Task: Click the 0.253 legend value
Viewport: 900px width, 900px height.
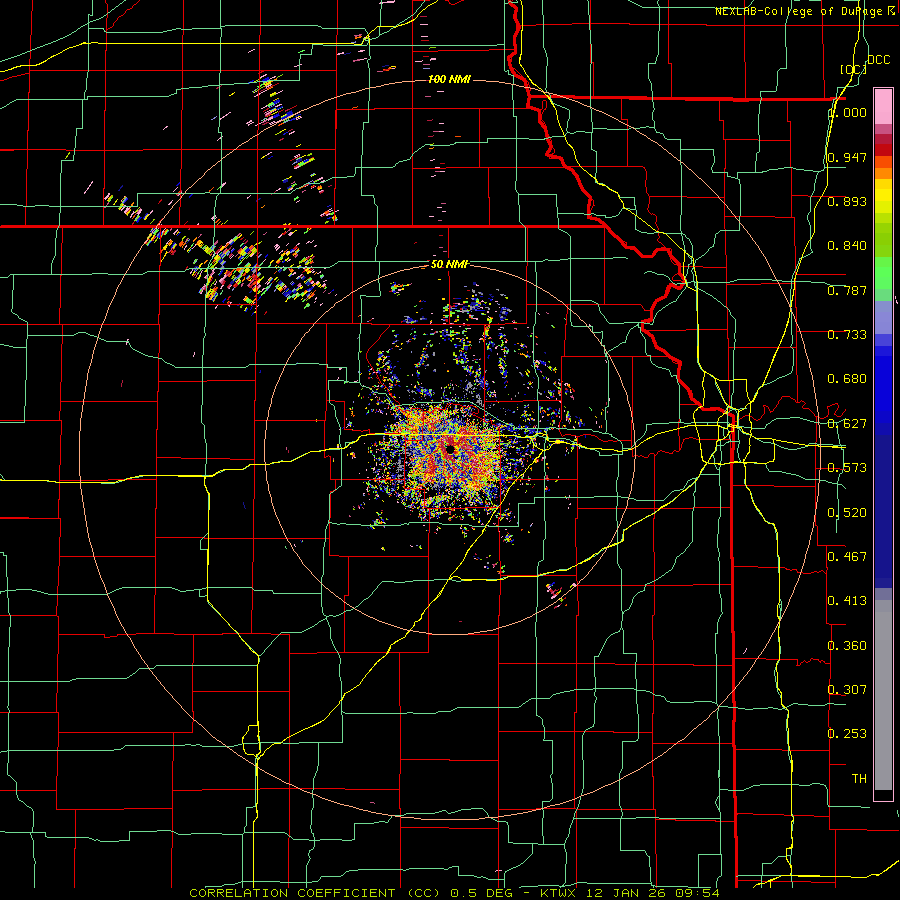Action: (x=847, y=734)
